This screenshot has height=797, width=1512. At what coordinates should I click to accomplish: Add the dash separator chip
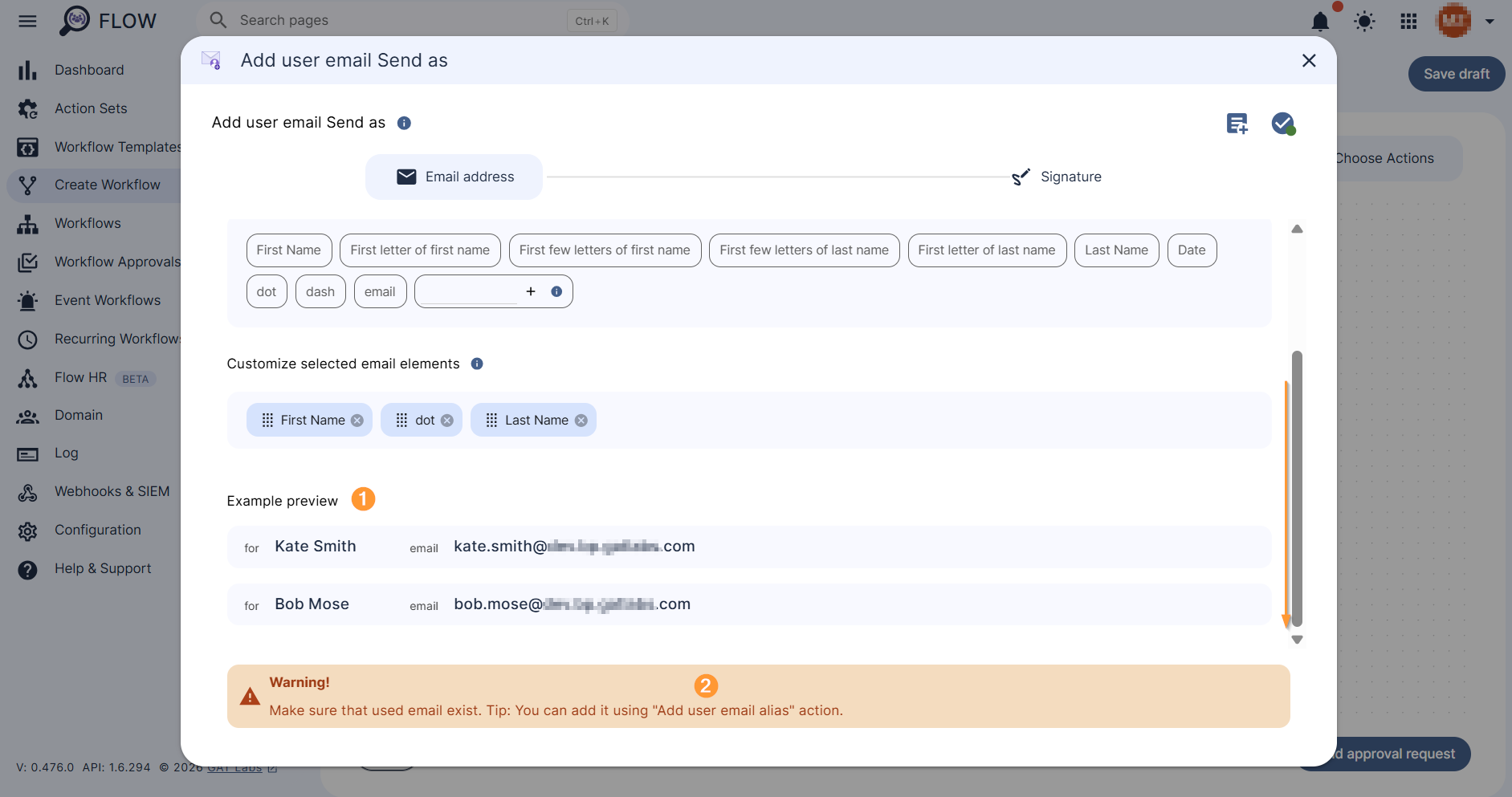pyautogui.click(x=320, y=292)
